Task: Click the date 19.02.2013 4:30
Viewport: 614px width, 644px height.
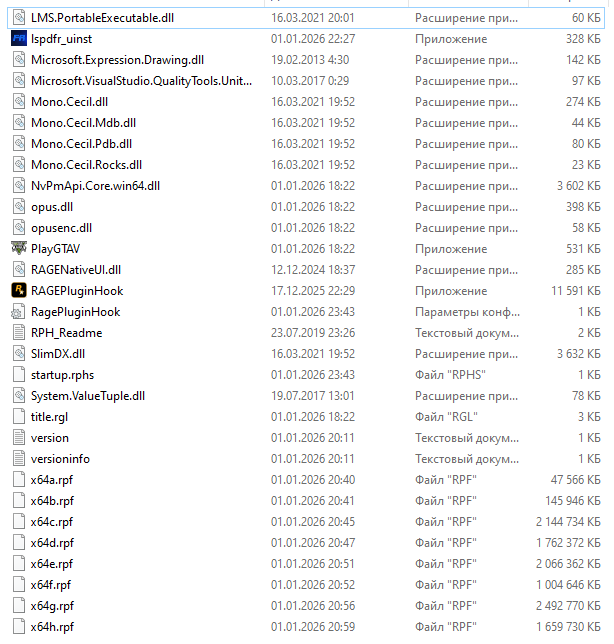Action: point(310,60)
